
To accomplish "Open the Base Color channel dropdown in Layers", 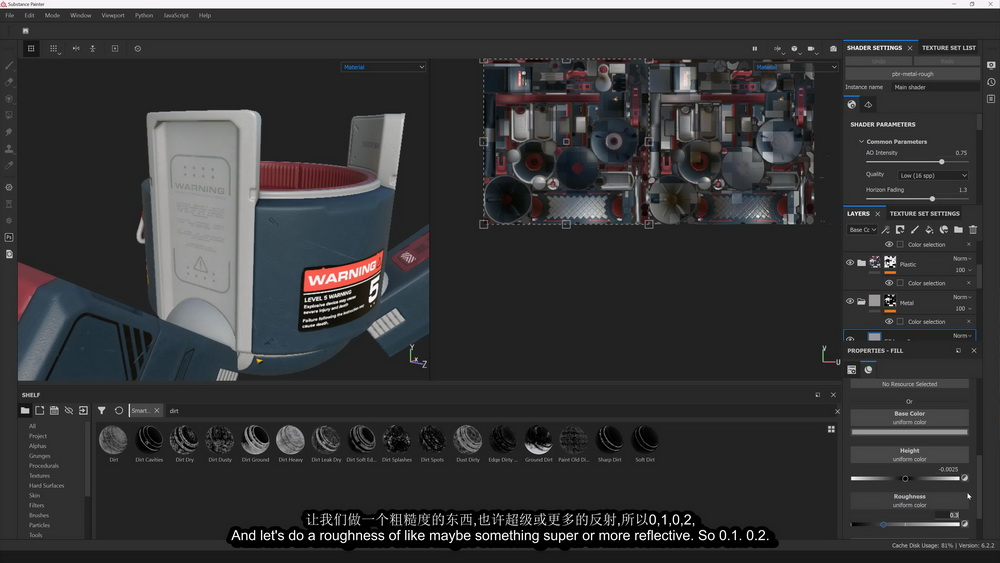I will click(x=862, y=230).
